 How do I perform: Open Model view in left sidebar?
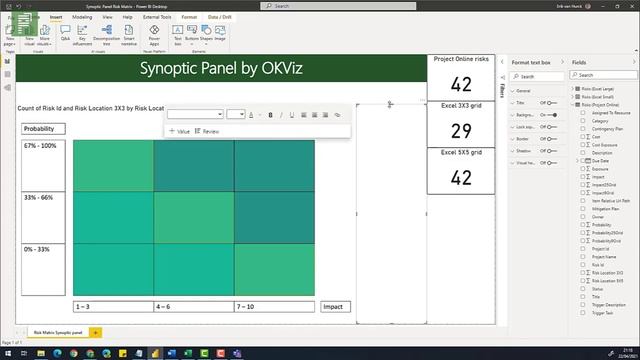click(x=7, y=88)
